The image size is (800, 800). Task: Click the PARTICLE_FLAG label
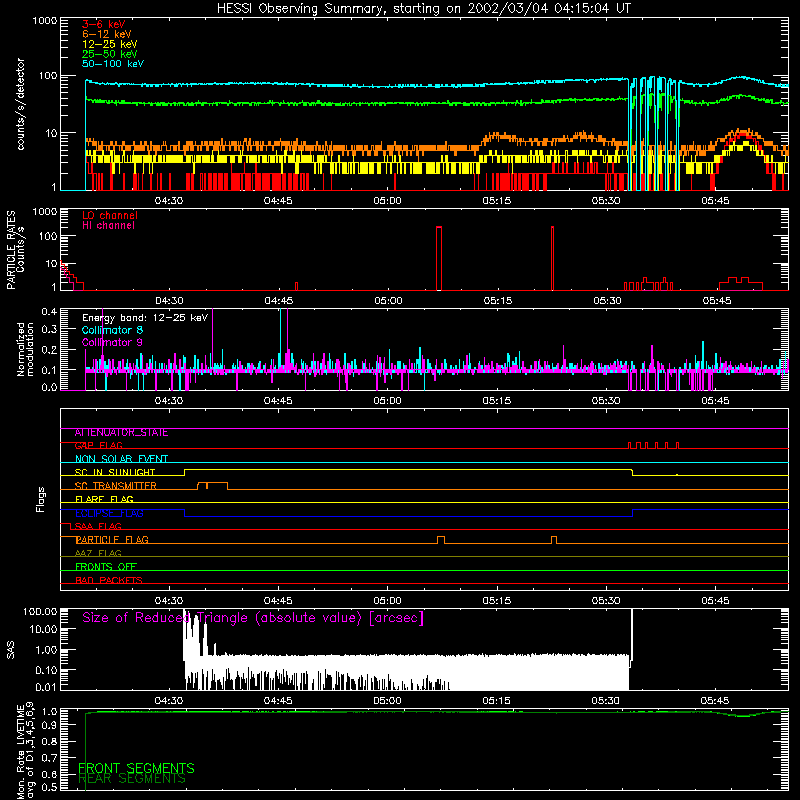pyautogui.click(x=112, y=539)
